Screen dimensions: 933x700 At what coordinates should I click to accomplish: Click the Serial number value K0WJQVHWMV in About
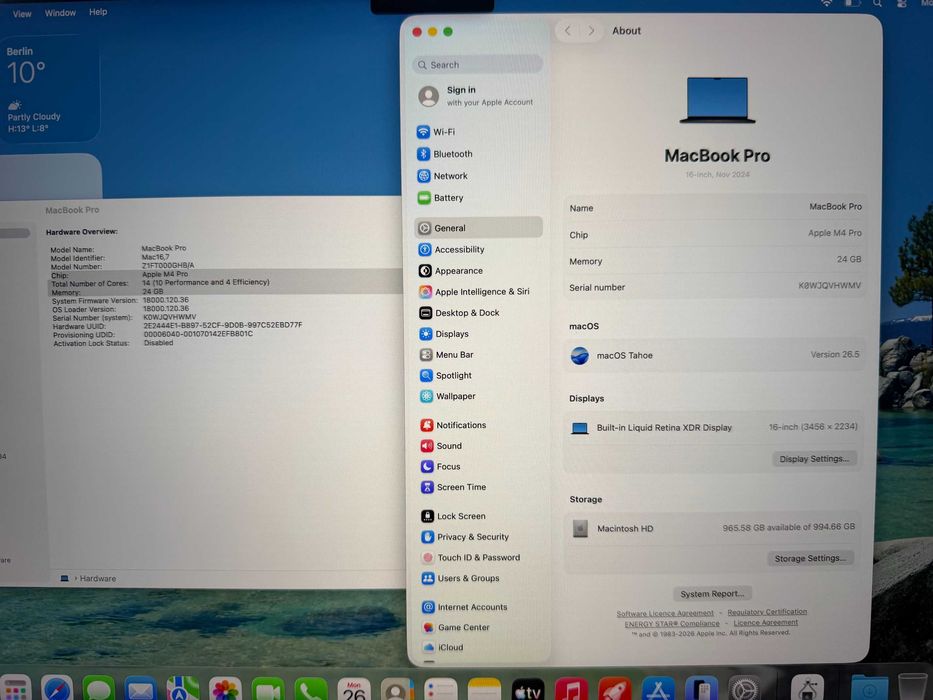pos(829,286)
